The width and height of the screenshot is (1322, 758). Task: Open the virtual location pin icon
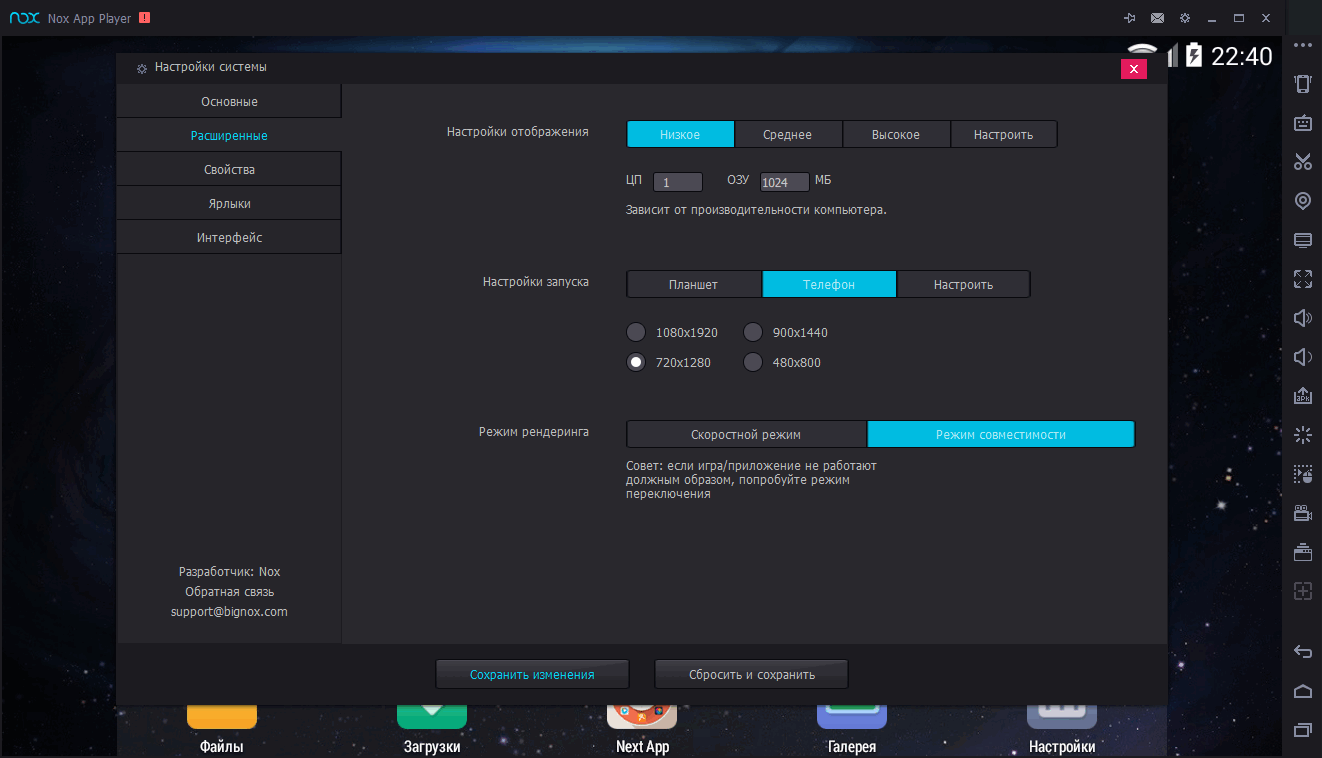tap(1302, 201)
